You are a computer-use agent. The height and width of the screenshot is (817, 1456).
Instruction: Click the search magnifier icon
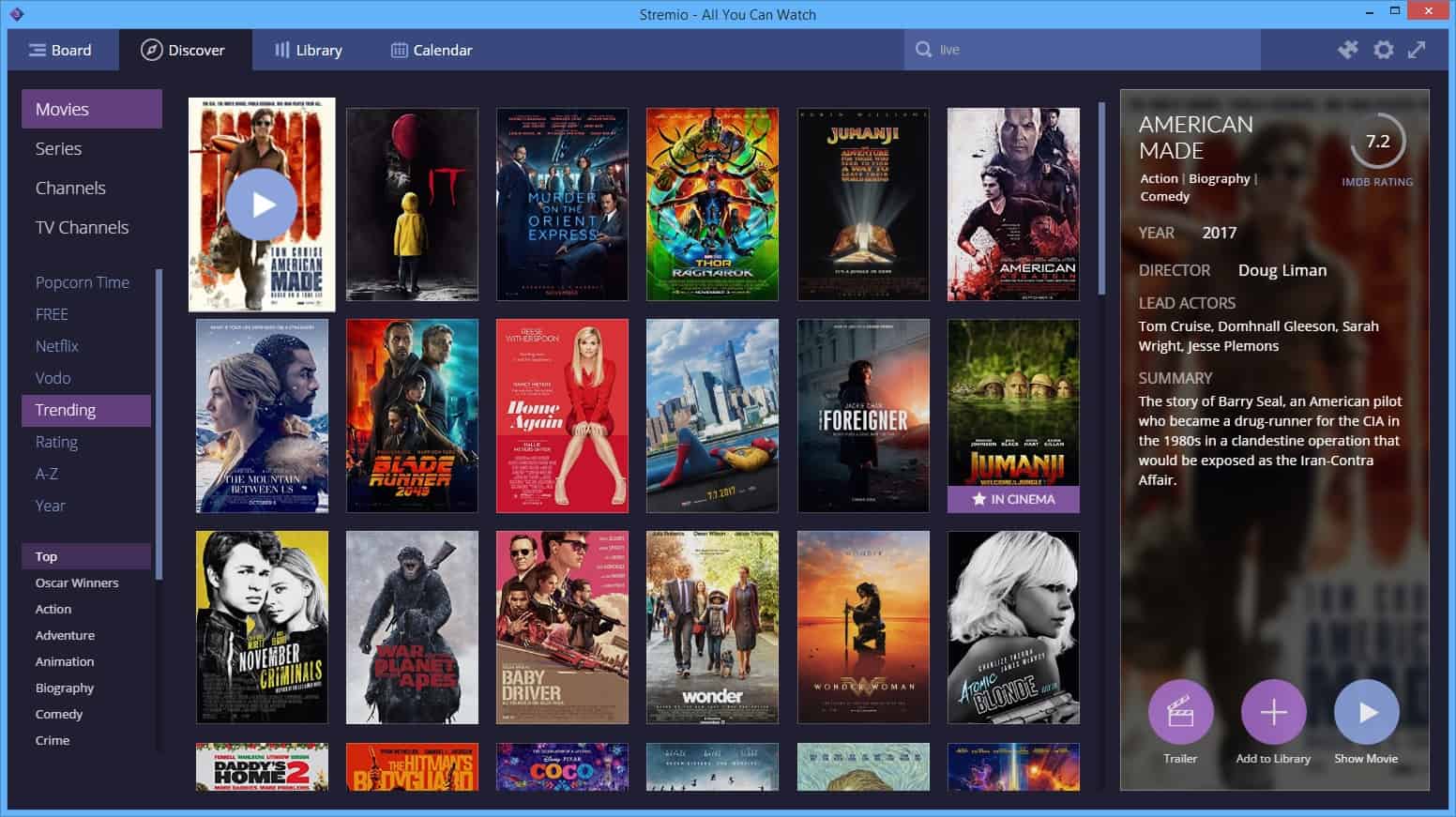[x=924, y=49]
